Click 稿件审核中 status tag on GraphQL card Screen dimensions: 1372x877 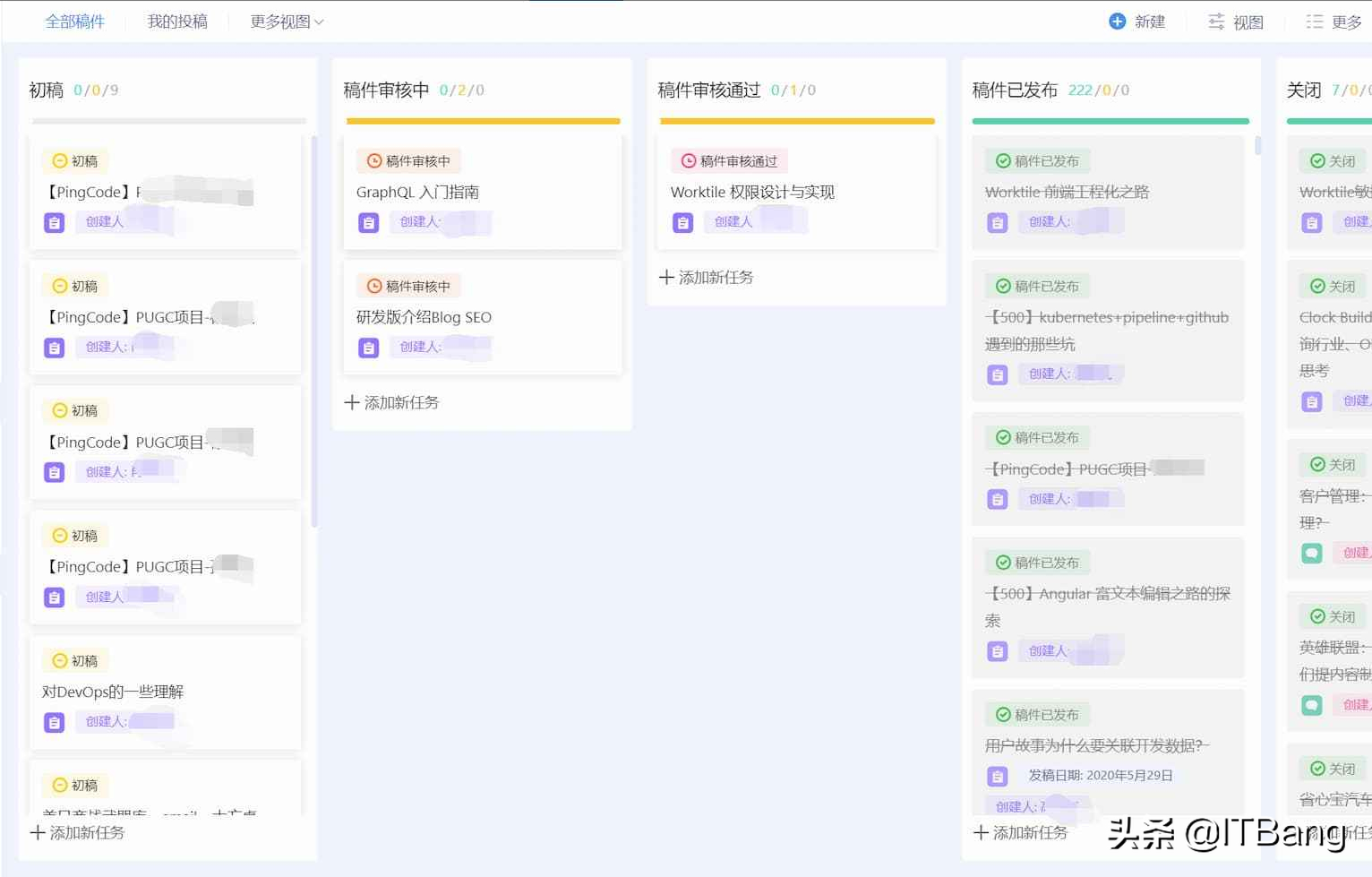tap(408, 161)
